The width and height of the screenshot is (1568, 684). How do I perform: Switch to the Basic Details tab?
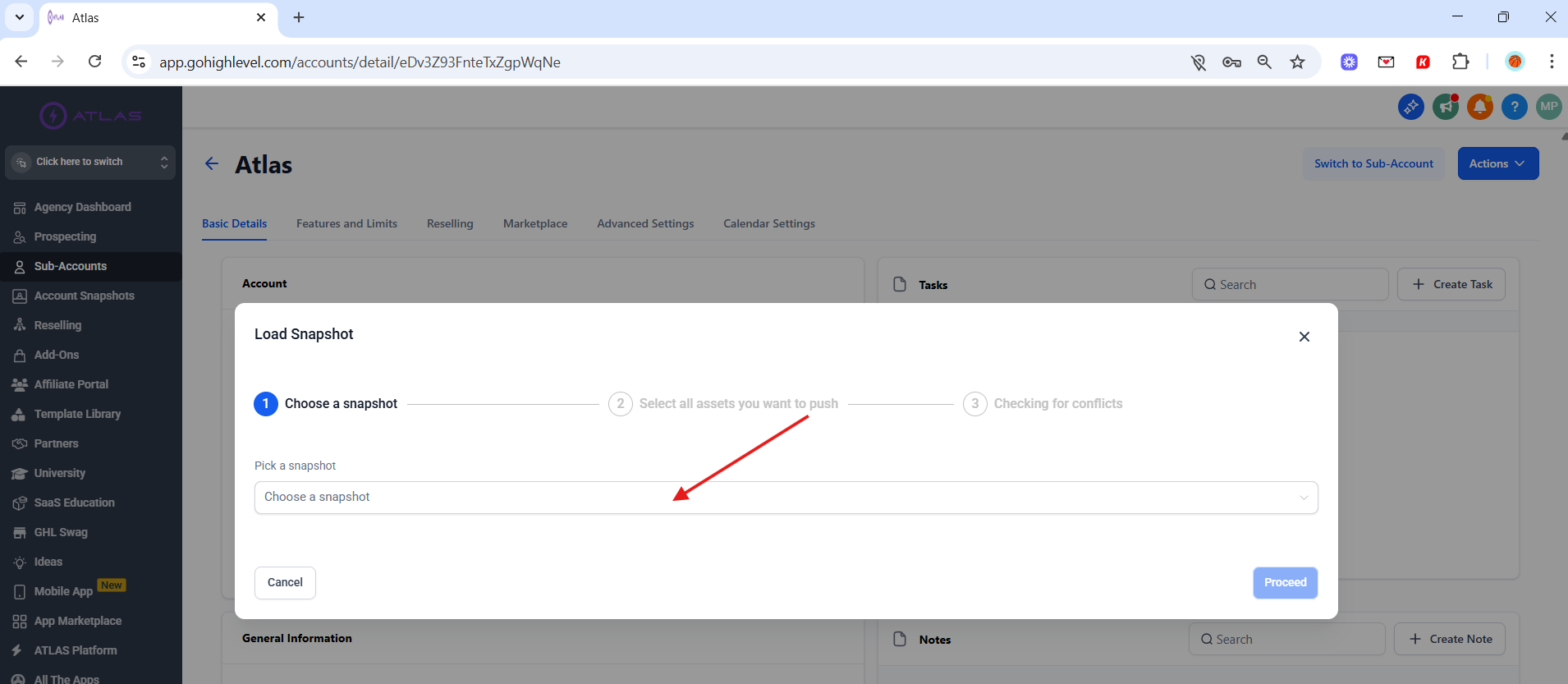234,223
